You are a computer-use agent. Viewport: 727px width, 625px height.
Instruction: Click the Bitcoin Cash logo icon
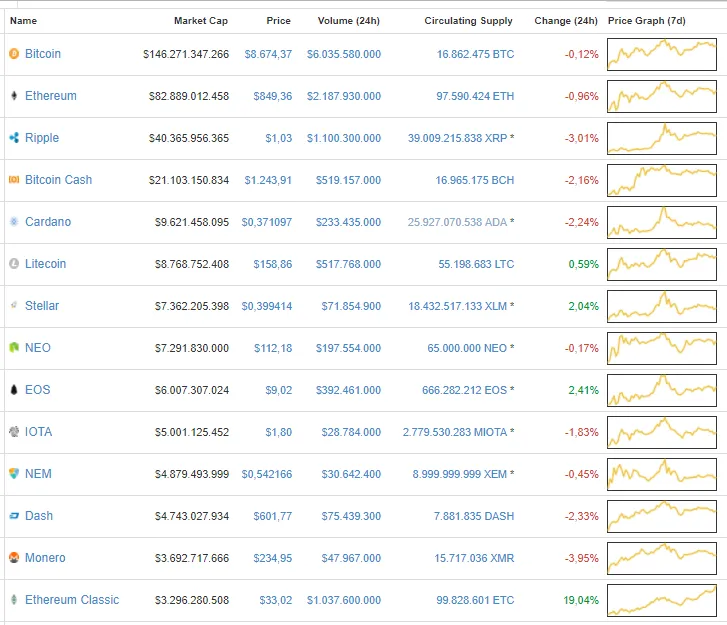[14, 180]
